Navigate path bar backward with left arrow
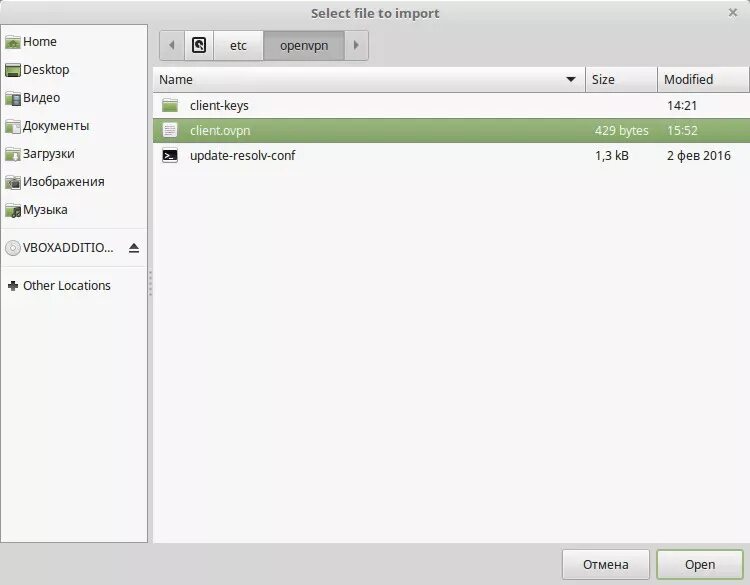 click(x=172, y=45)
